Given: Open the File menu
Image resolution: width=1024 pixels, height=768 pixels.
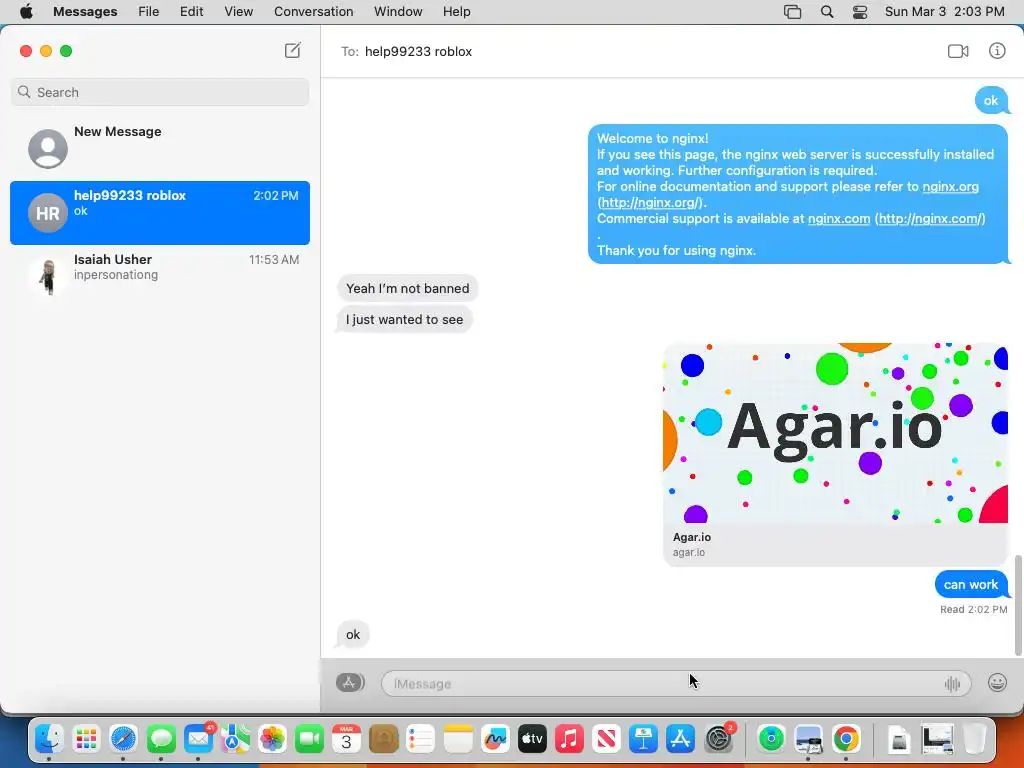Looking at the screenshot, I should coord(149,12).
